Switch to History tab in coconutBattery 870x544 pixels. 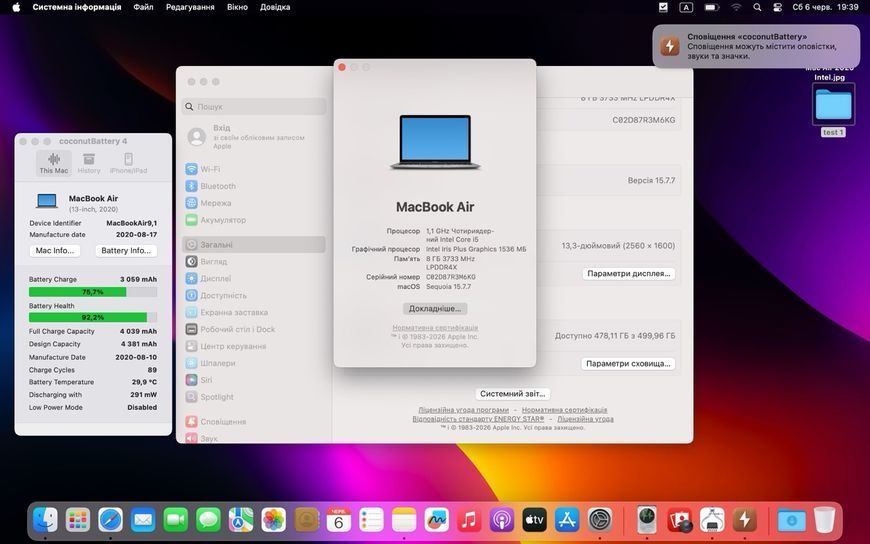pyautogui.click(x=89, y=163)
